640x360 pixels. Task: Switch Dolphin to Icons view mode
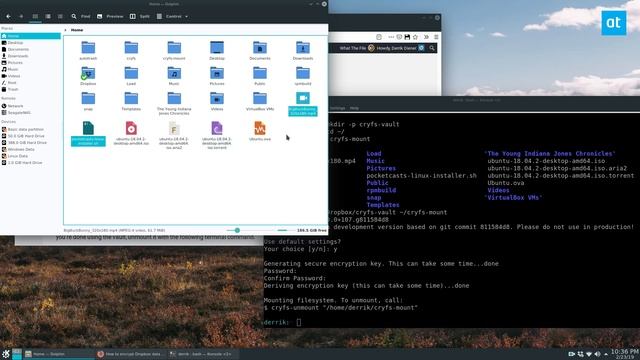pyautogui.click(x=35, y=16)
